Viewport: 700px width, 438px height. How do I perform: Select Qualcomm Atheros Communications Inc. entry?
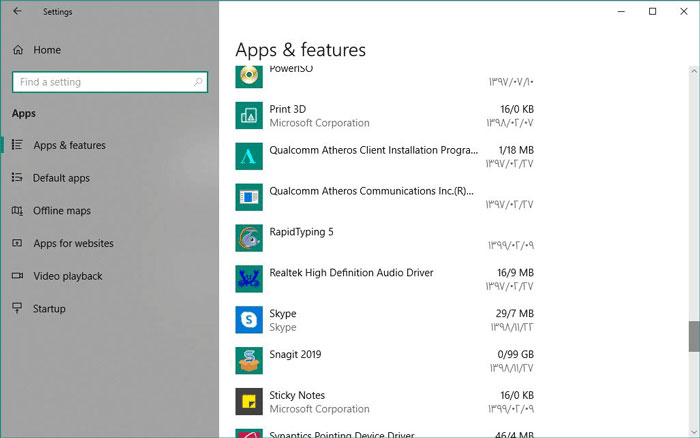pos(371,191)
